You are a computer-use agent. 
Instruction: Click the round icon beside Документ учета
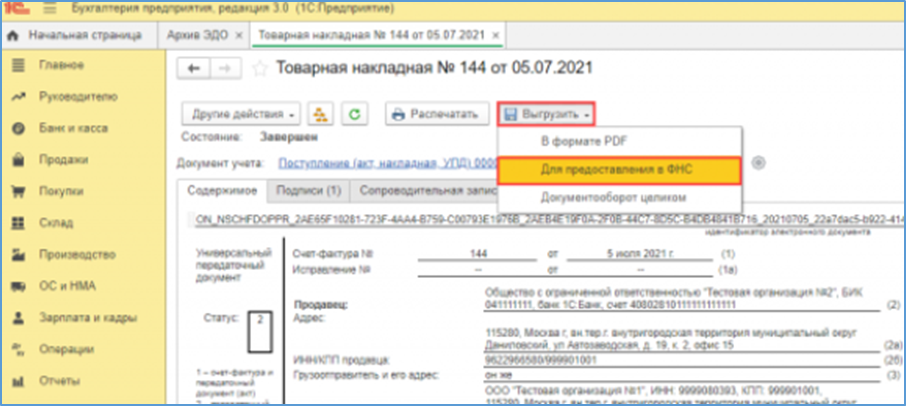point(760,164)
